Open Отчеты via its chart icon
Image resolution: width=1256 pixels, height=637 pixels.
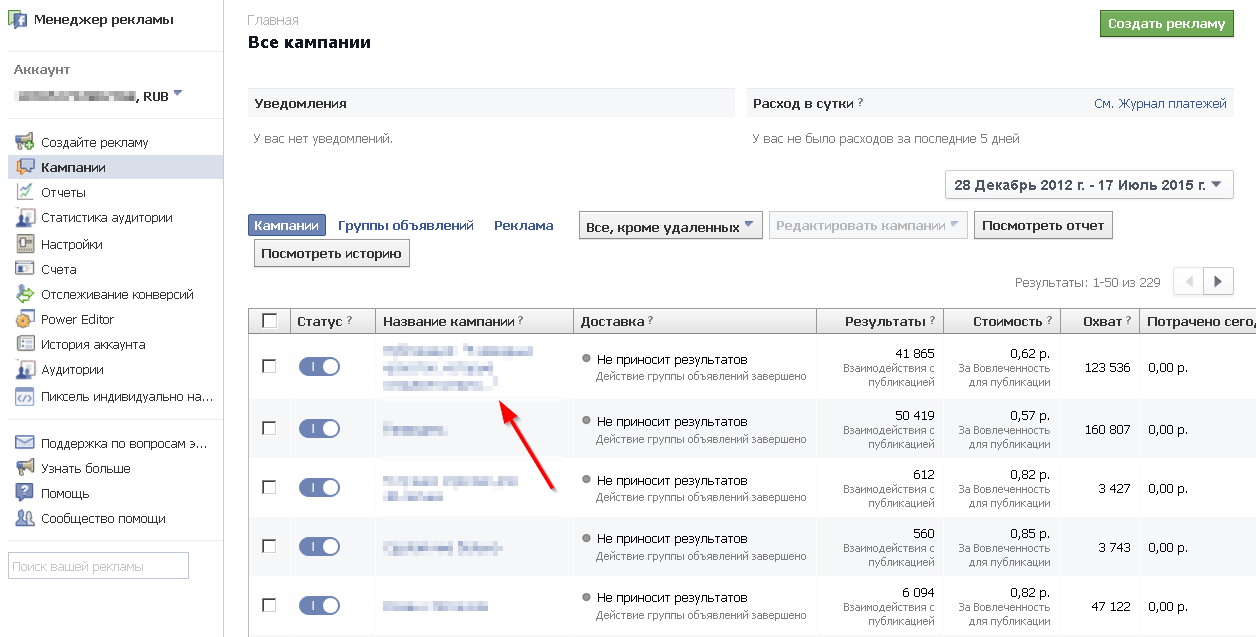25,192
